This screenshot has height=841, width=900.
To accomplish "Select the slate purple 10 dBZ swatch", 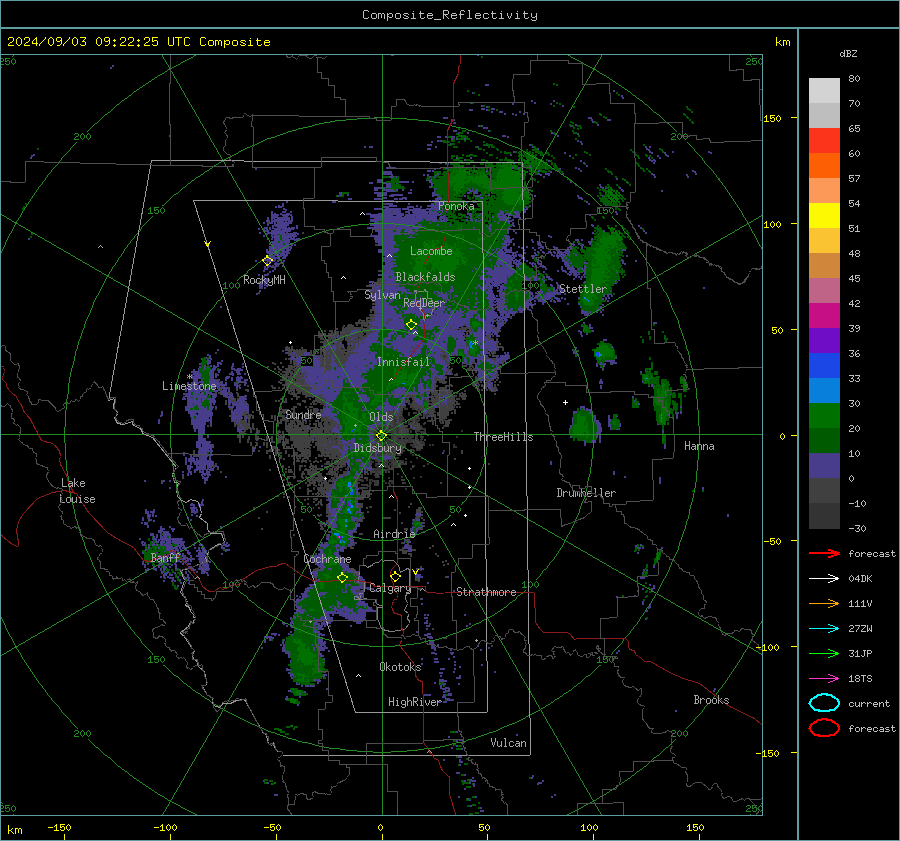I will (x=824, y=465).
